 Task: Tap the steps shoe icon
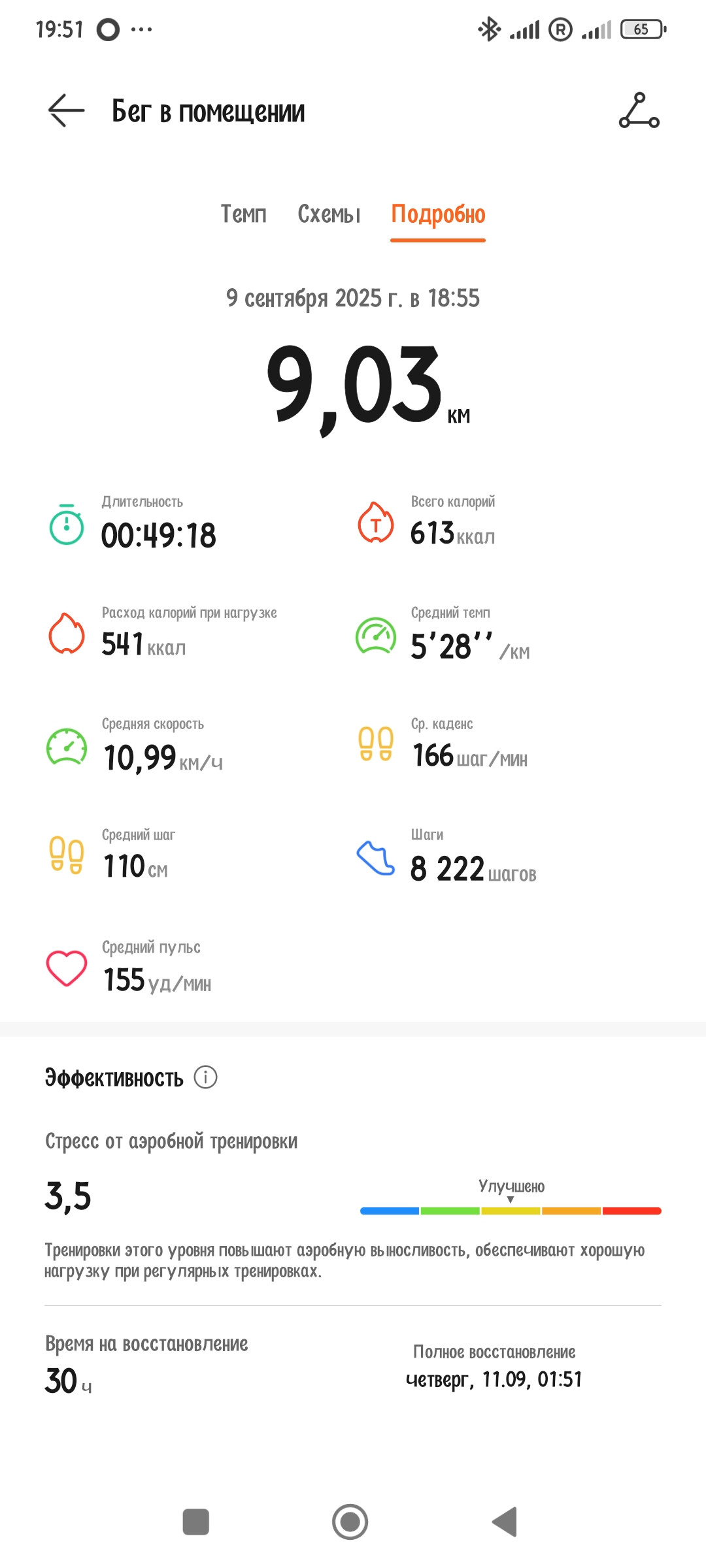coord(376,858)
